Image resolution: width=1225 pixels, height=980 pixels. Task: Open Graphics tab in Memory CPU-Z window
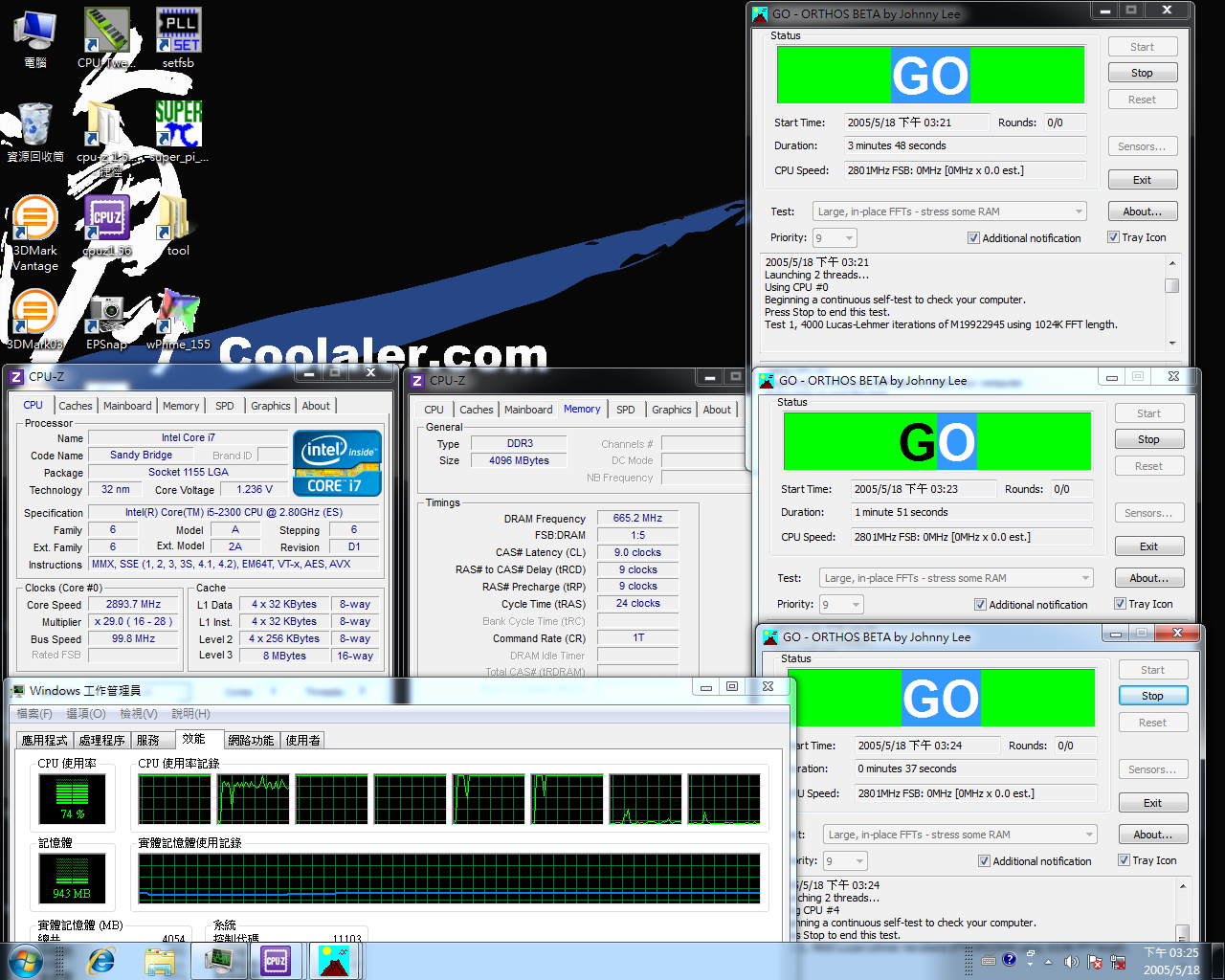[671, 410]
